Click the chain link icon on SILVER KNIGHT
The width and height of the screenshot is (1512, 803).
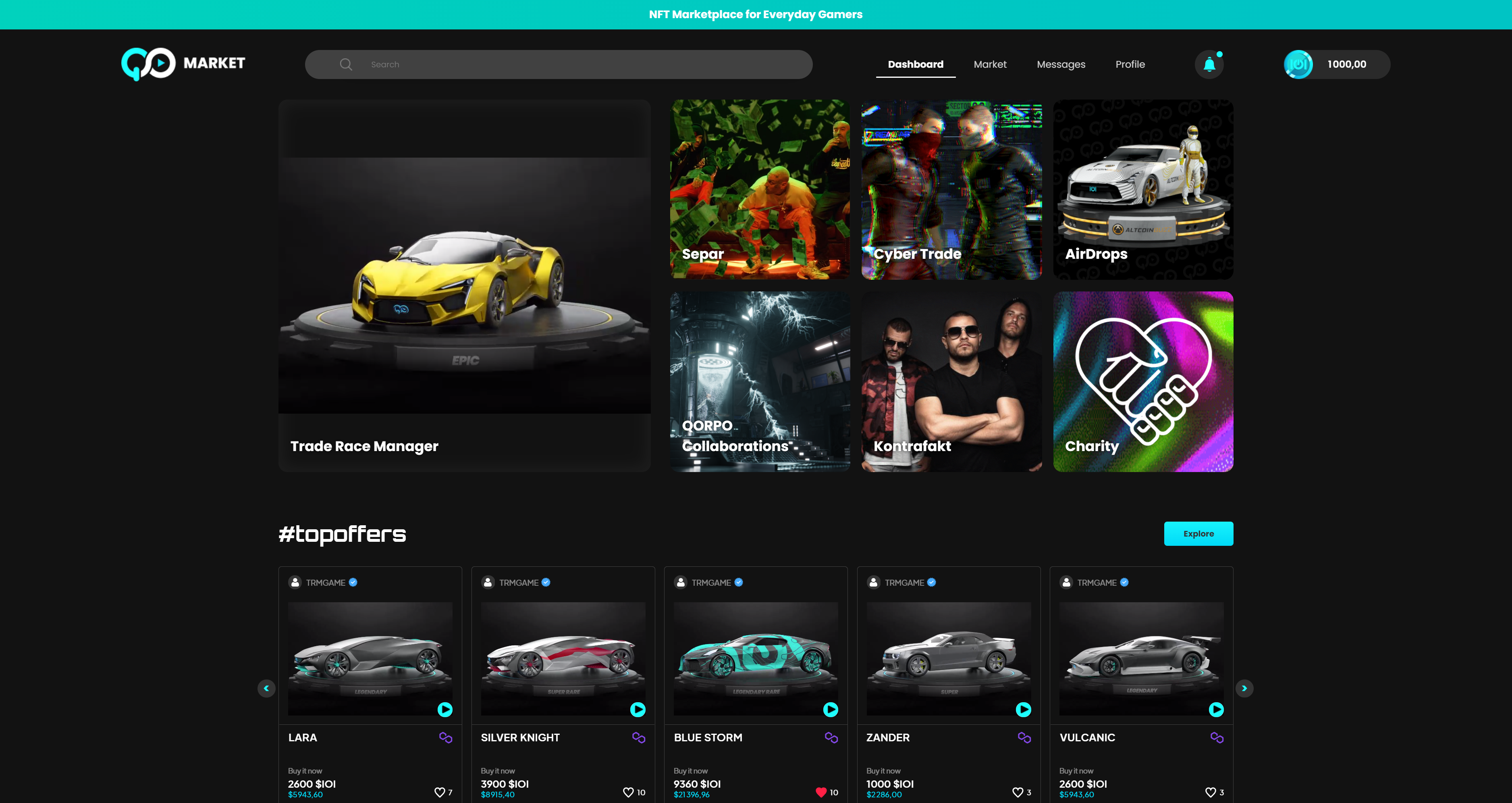[x=639, y=737]
